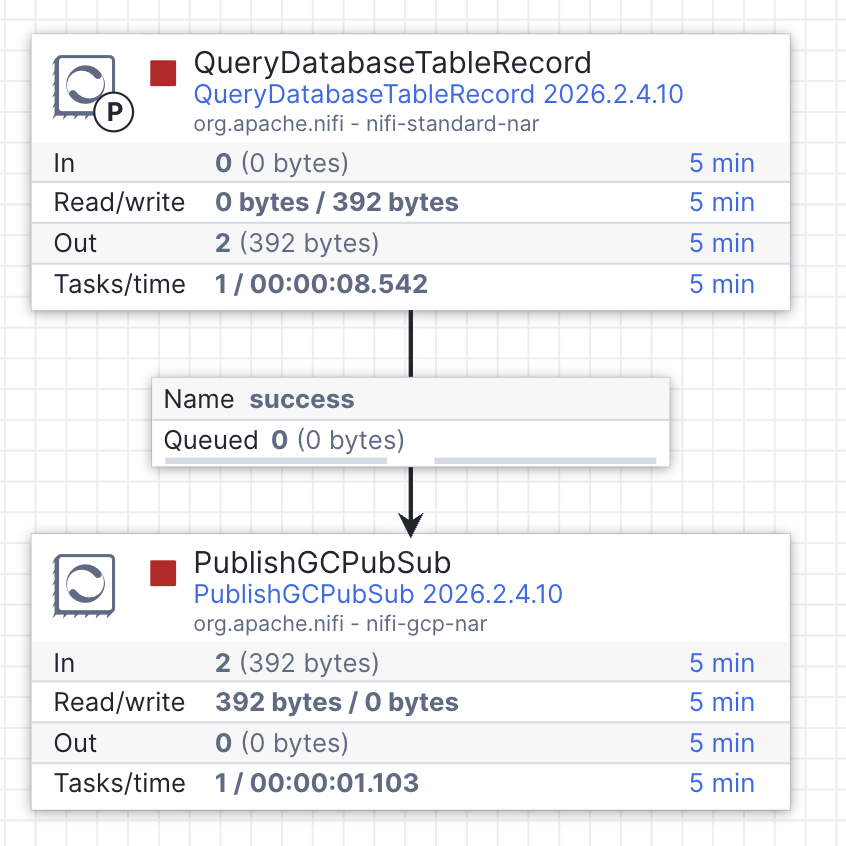Click the Tasks/time row of QueryDatabaseTableRecord
The width and height of the screenshot is (846, 846).
click(410, 284)
